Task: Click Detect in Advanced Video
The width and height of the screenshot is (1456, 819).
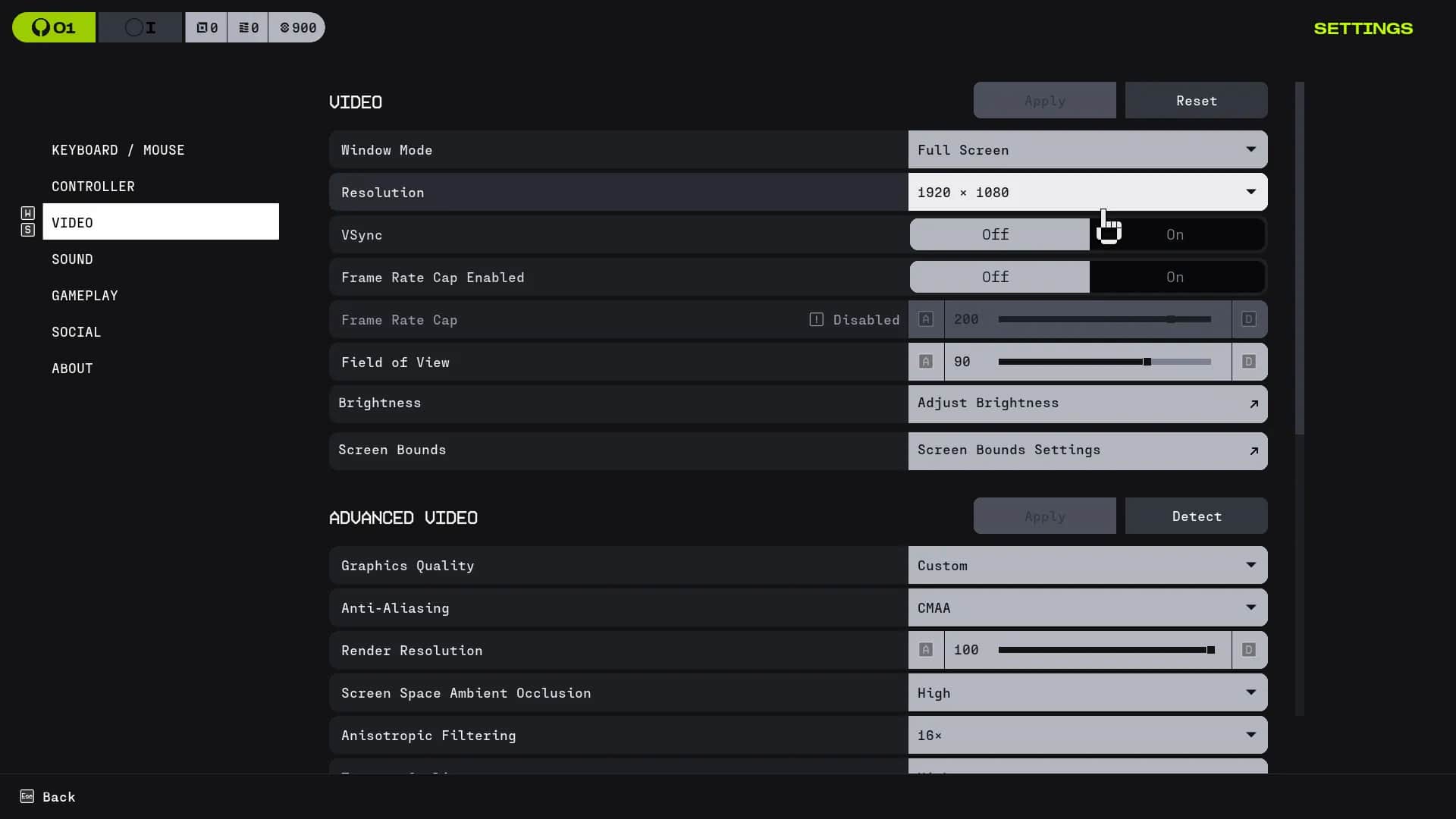Action: click(1196, 516)
